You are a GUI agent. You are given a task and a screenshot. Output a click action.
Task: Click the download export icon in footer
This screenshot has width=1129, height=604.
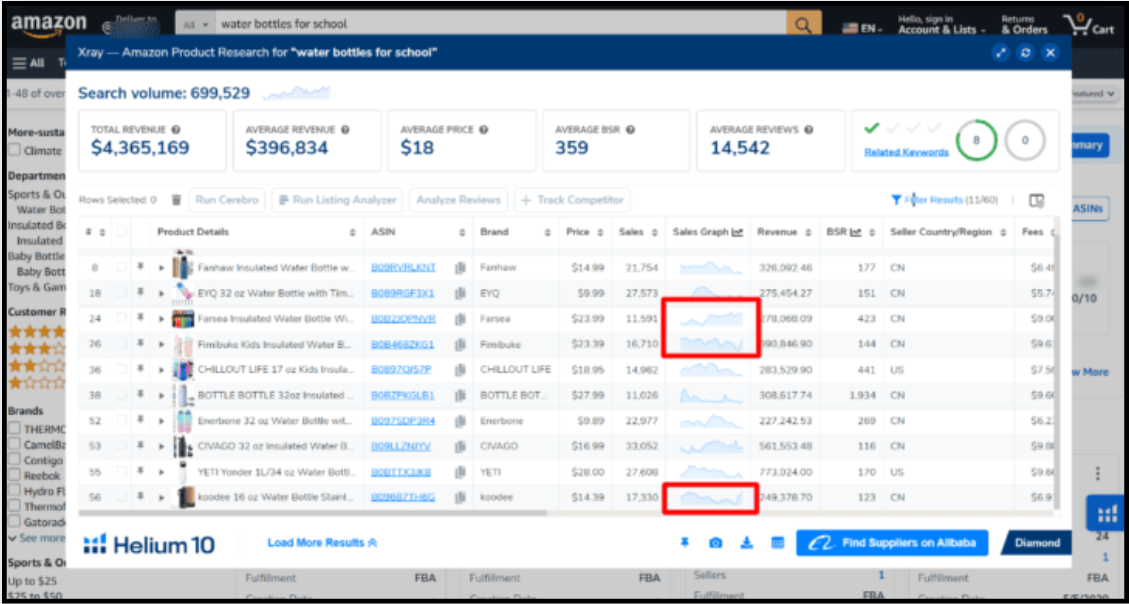[x=746, y=543]
